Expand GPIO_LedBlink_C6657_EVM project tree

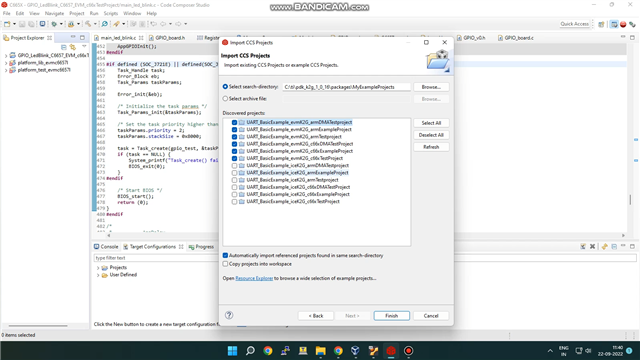click(x=6, y=56)
